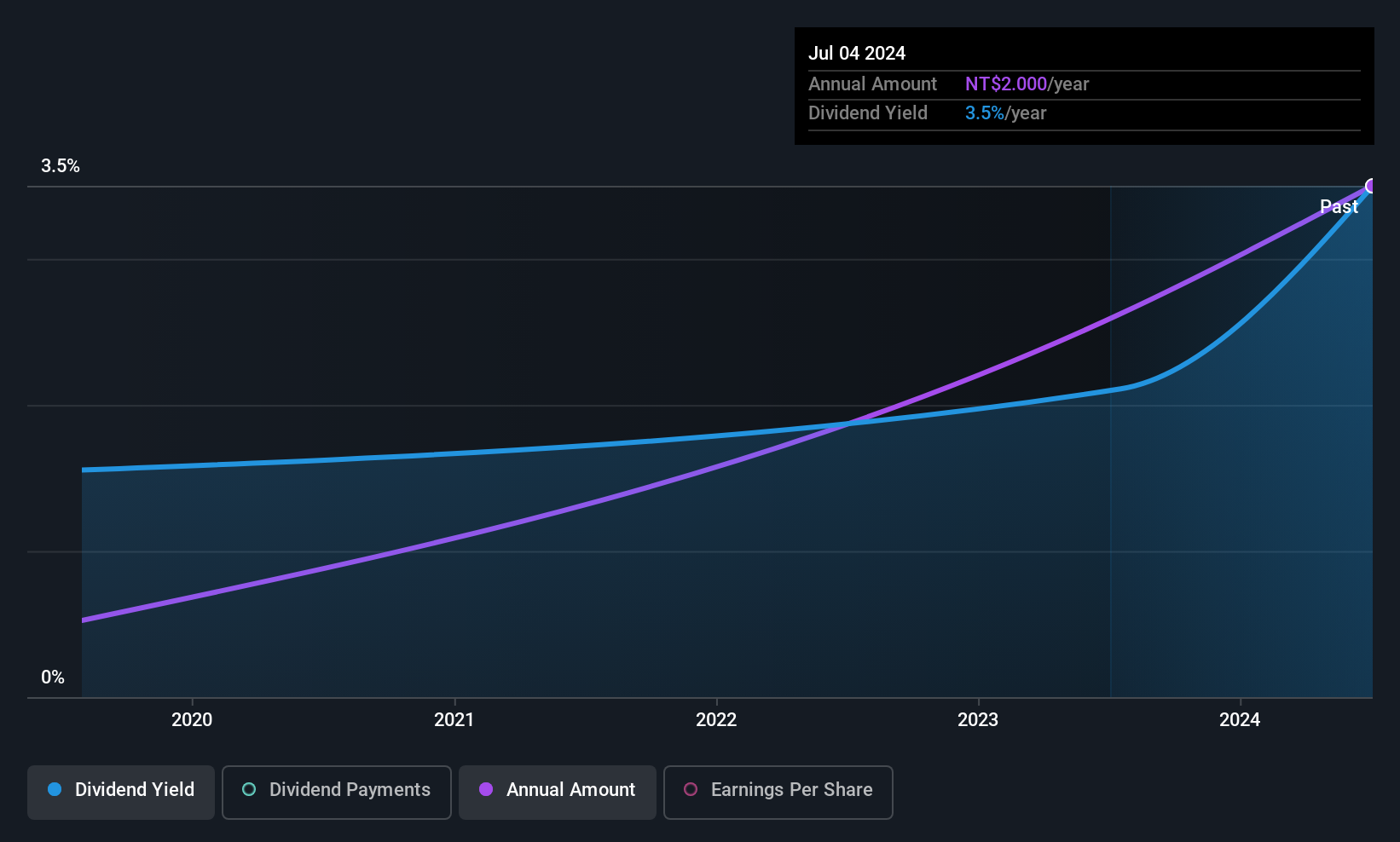The height and width of the screenshot is (842, 1400).
Task: Click the 2023 x-axis label
Action: 978,720
